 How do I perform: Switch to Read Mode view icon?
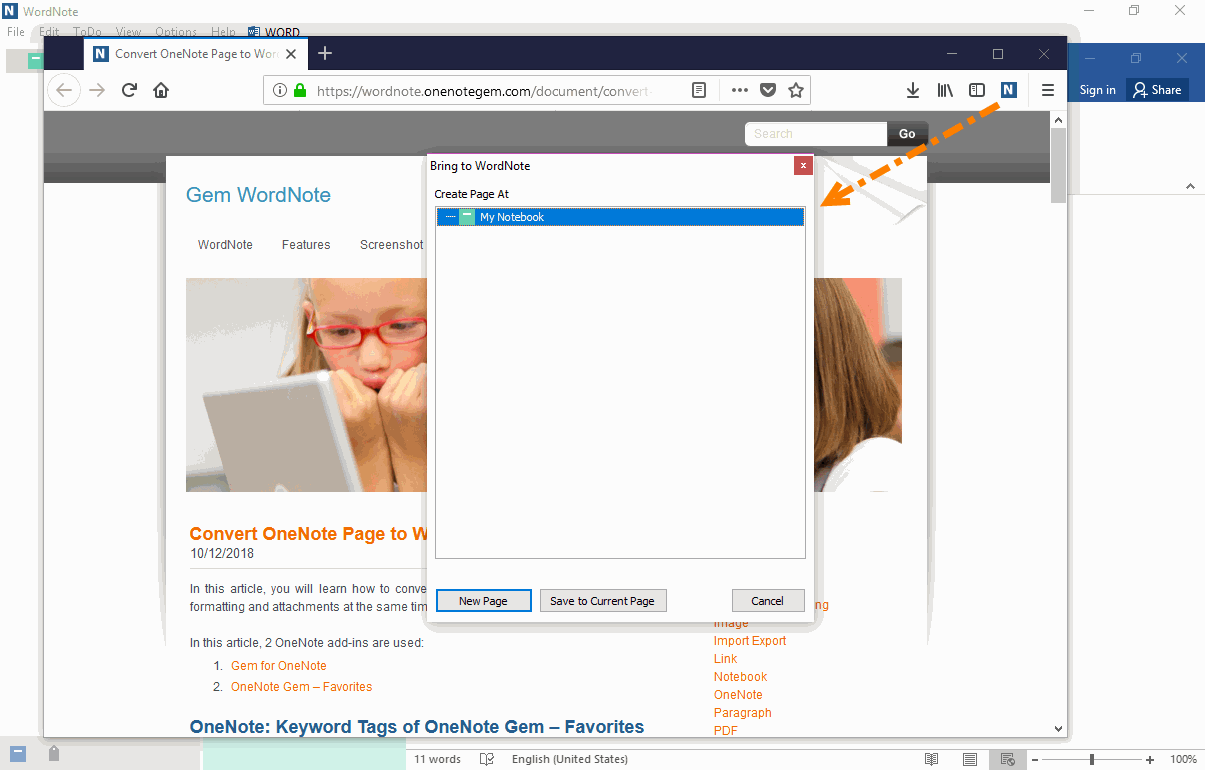coord(932,759)
